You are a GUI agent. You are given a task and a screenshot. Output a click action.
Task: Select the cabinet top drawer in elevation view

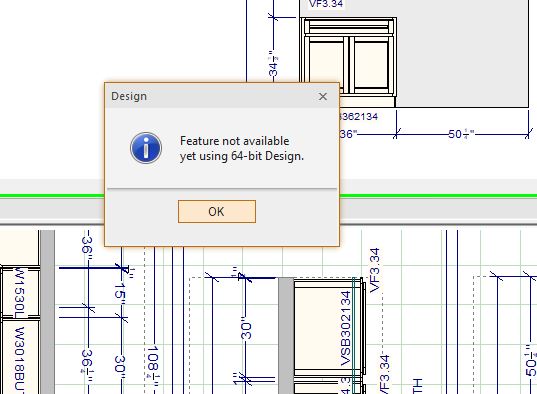pos(349,26)
